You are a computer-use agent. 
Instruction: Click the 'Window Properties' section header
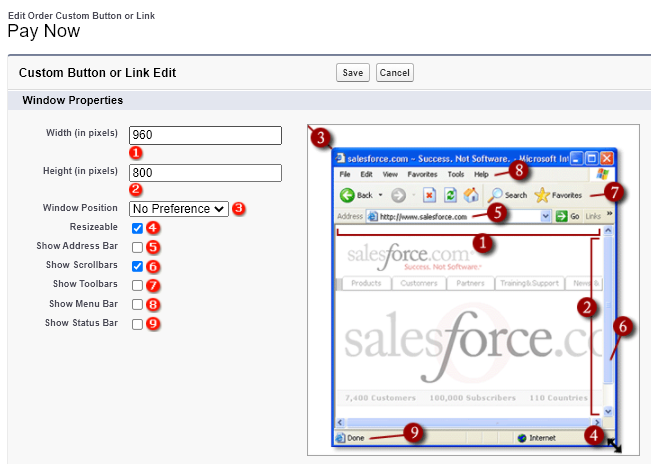click(73, 100)
